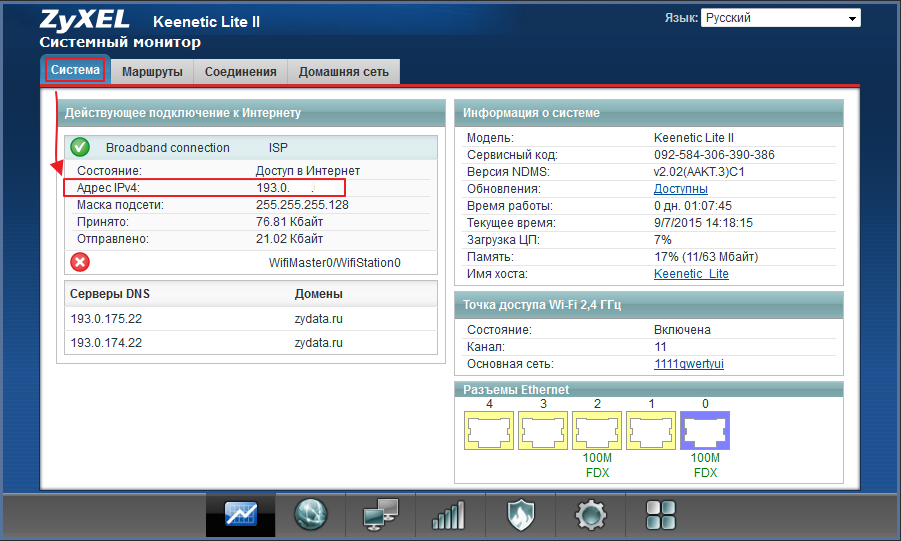Open the System Monitor icon in bottom bar
The height and width of the screenshot is (541, 901).
241,514
